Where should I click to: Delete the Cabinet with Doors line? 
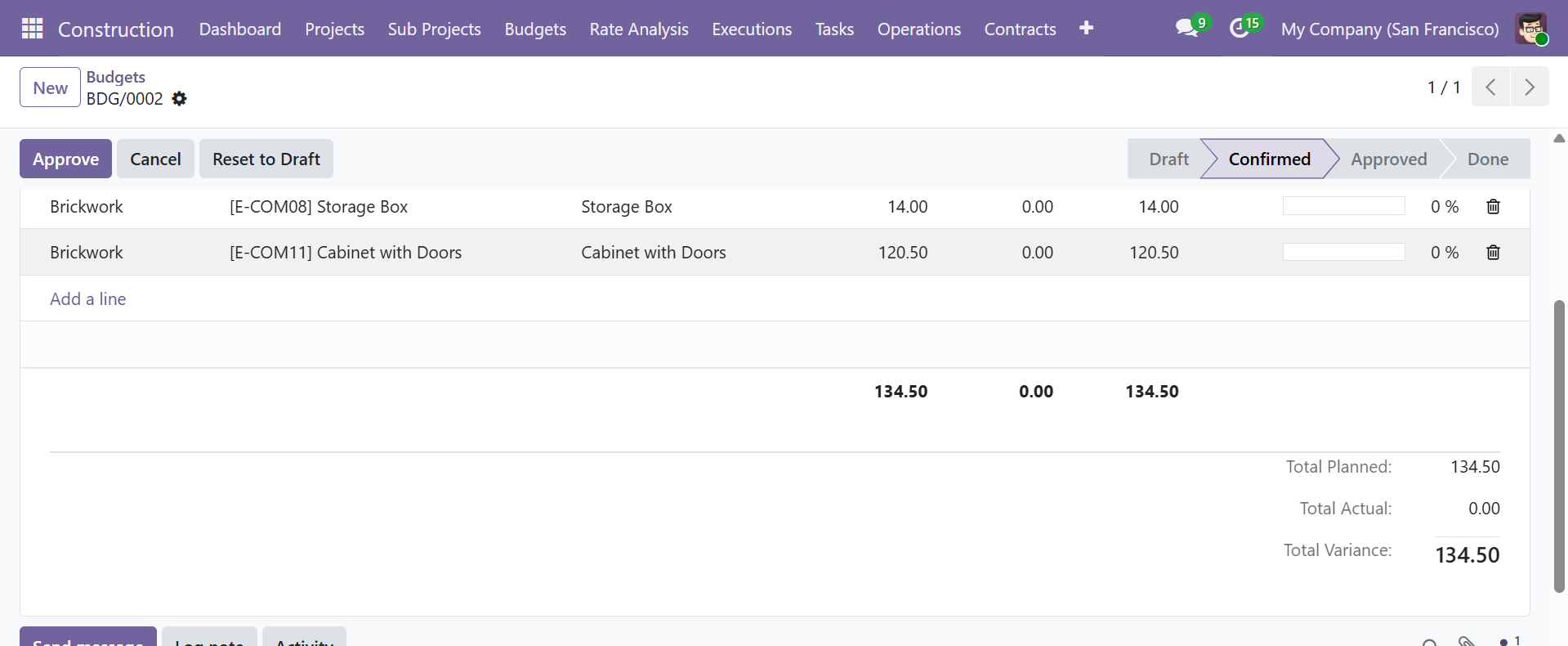point(1493,253)
